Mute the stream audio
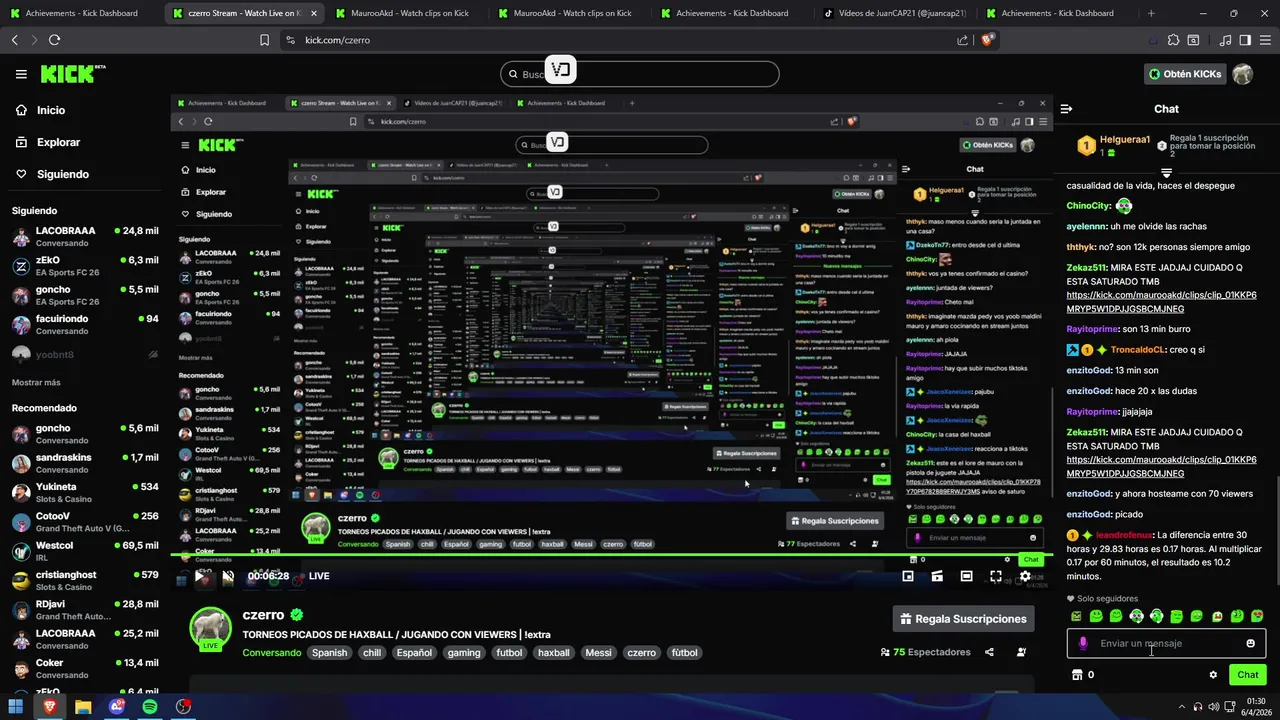Screen dimensions: 1280x720 pyautogui.click(x=228, y=576)
